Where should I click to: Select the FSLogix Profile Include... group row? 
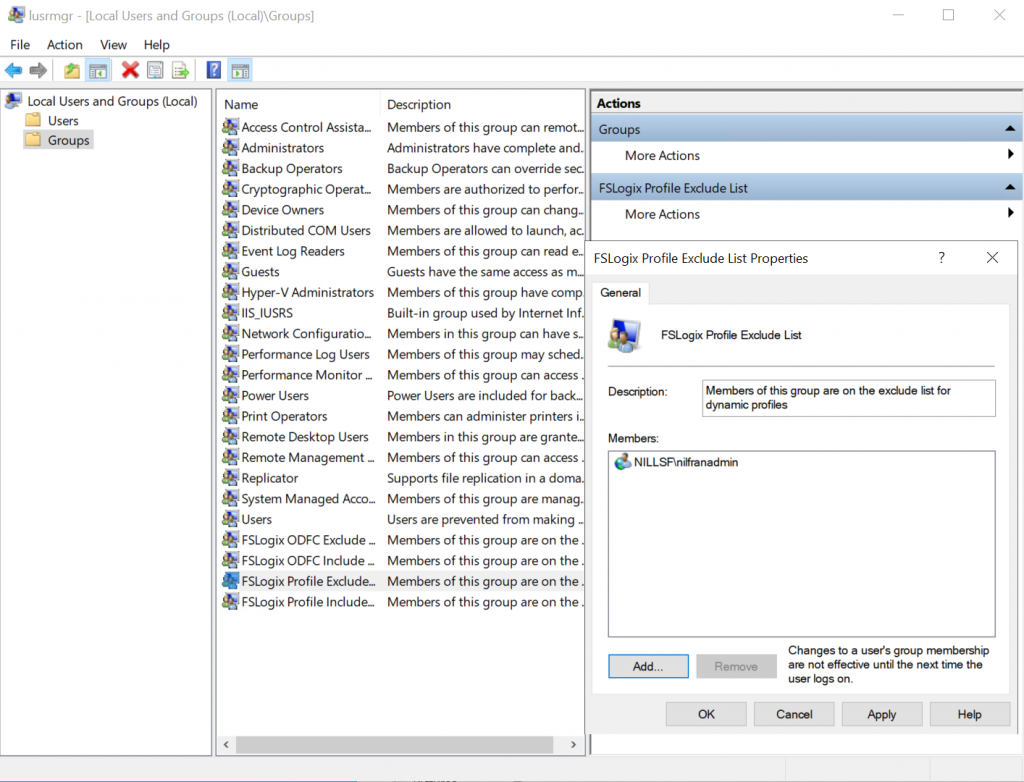point(402,602)
